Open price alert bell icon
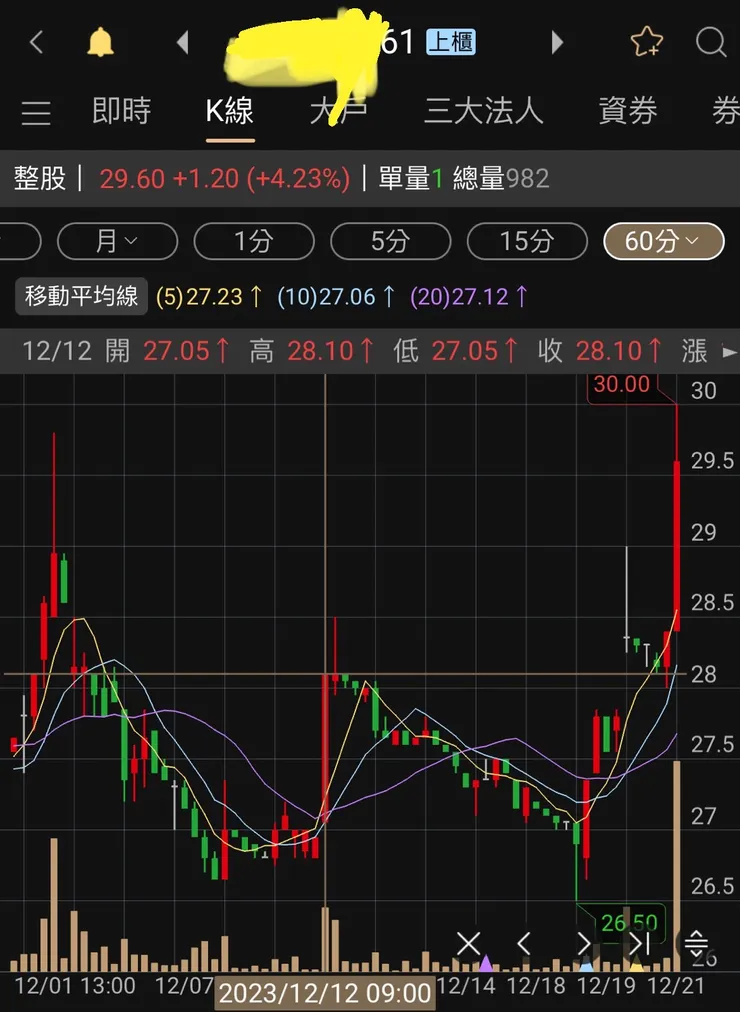 point(100,43)
